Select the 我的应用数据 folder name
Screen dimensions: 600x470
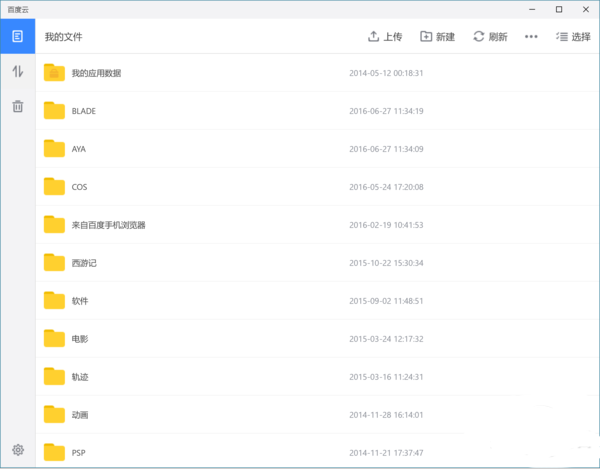click(x=96, y=73)
